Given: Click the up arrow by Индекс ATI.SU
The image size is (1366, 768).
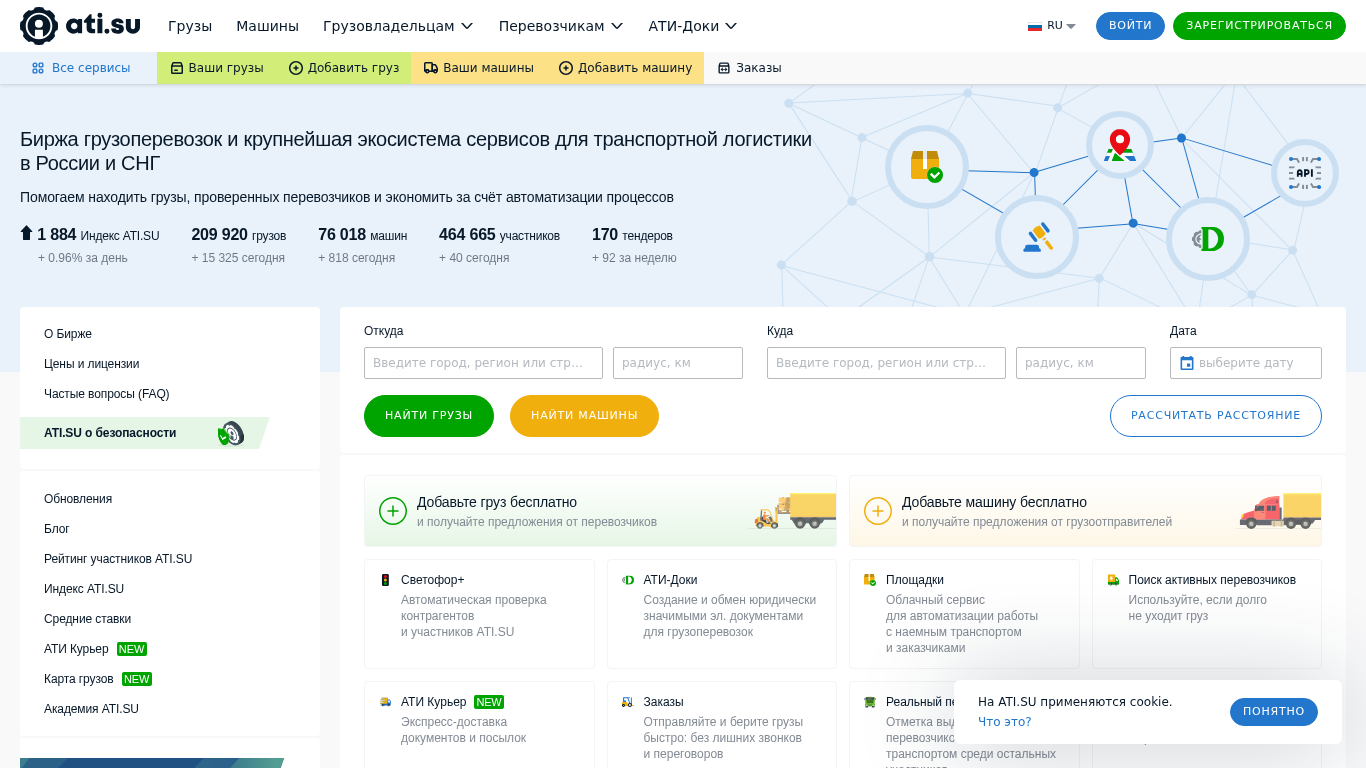Looking at the screenshot, I should 27,233.
